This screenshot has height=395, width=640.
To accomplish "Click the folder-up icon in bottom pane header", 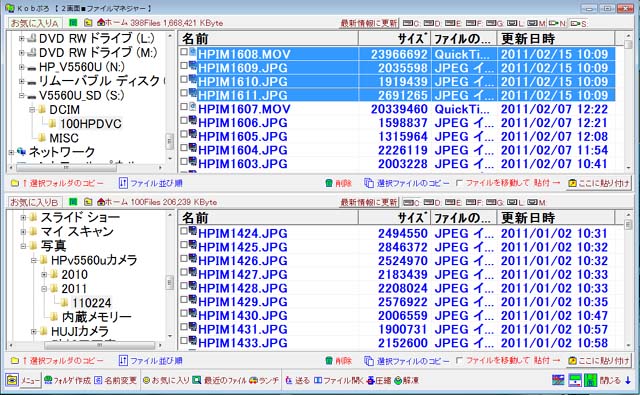I will tap(88, 202).
